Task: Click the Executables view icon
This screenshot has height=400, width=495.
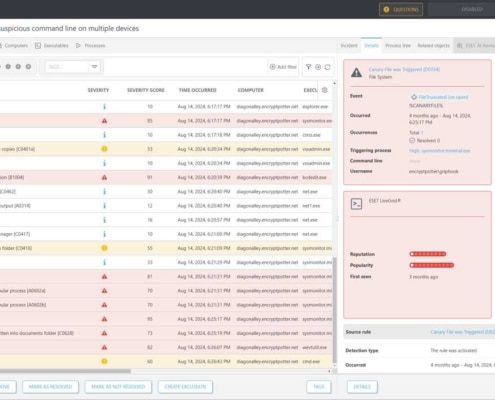Action: (38, 46)
